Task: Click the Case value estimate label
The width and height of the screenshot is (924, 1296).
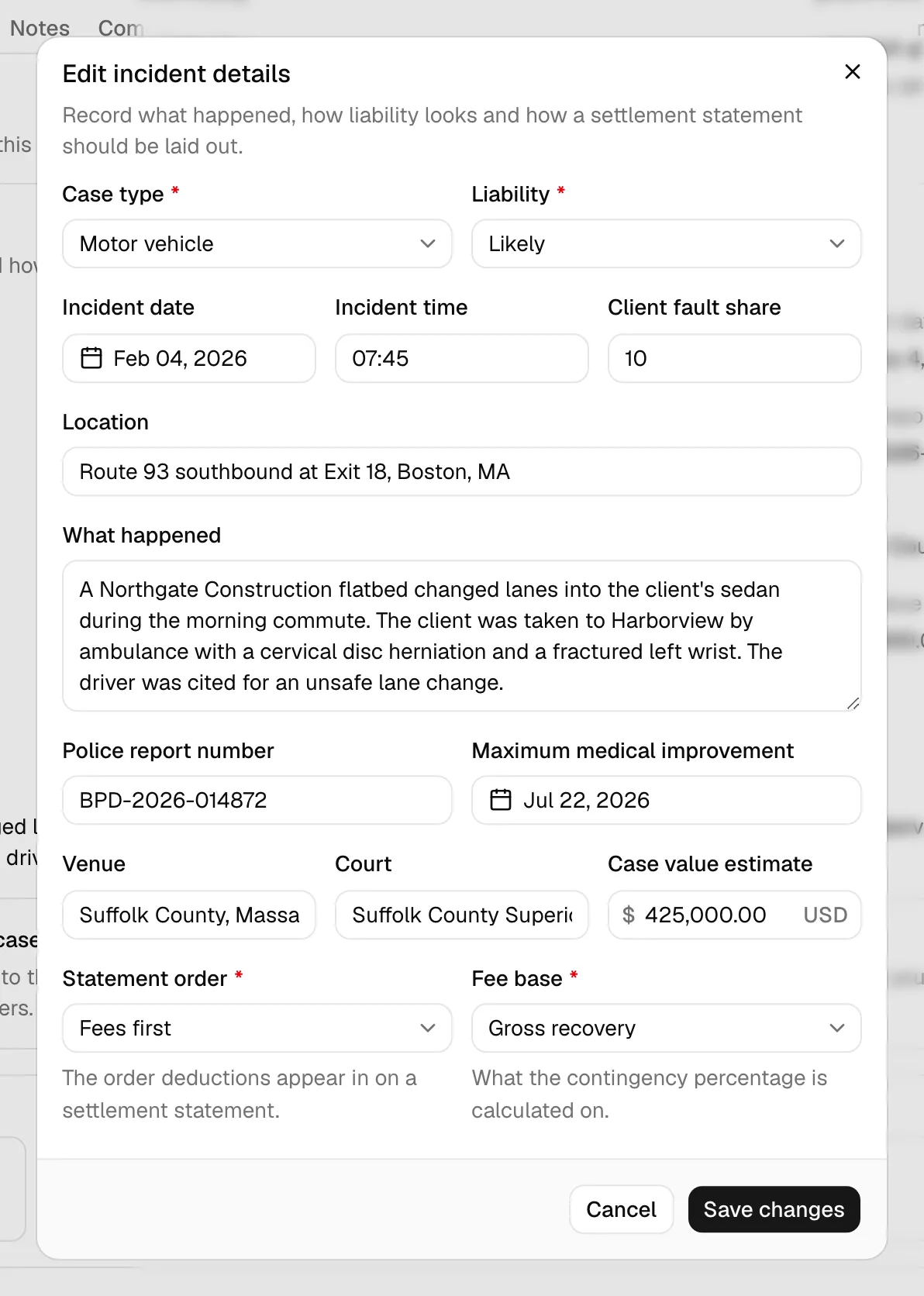Action: pyautogui.click(x=710, y=863)
